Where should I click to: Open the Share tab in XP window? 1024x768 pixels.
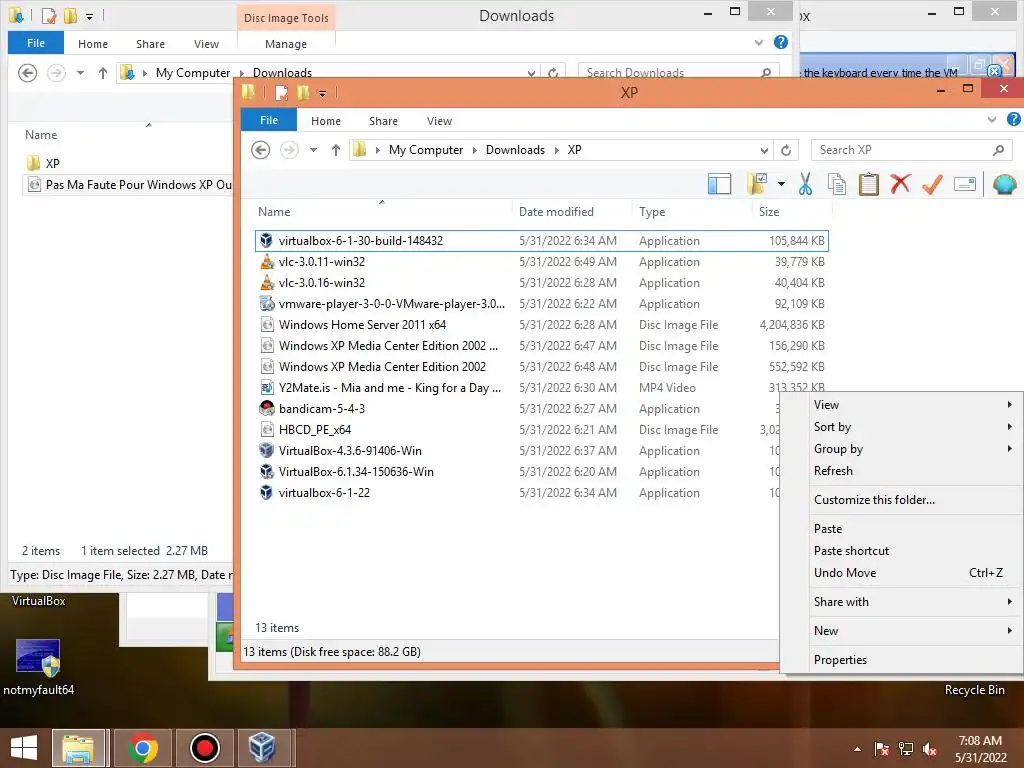coord(383,121)
